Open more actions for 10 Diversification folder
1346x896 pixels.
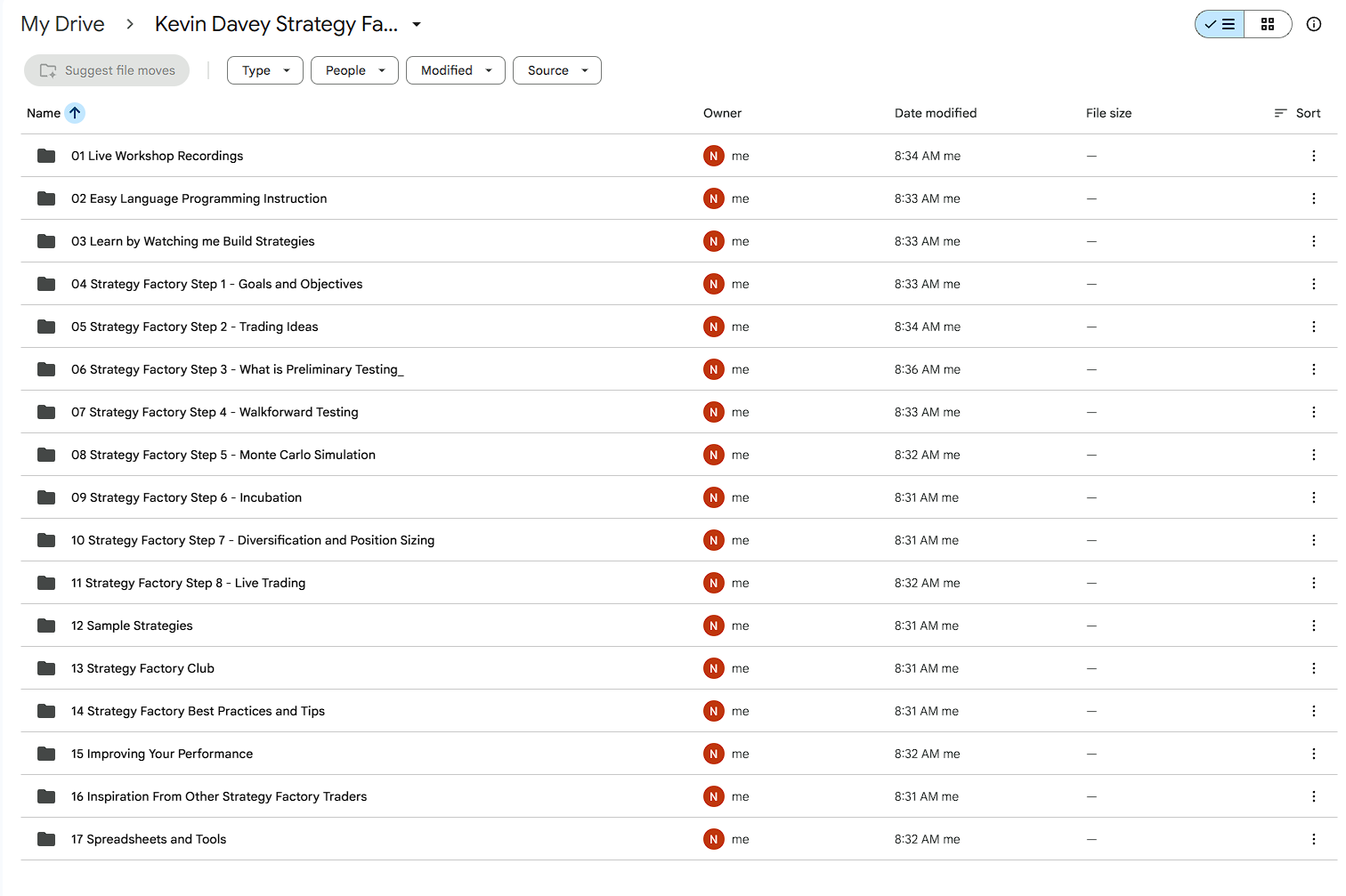pyautogui.click(x=1313, y=540)
